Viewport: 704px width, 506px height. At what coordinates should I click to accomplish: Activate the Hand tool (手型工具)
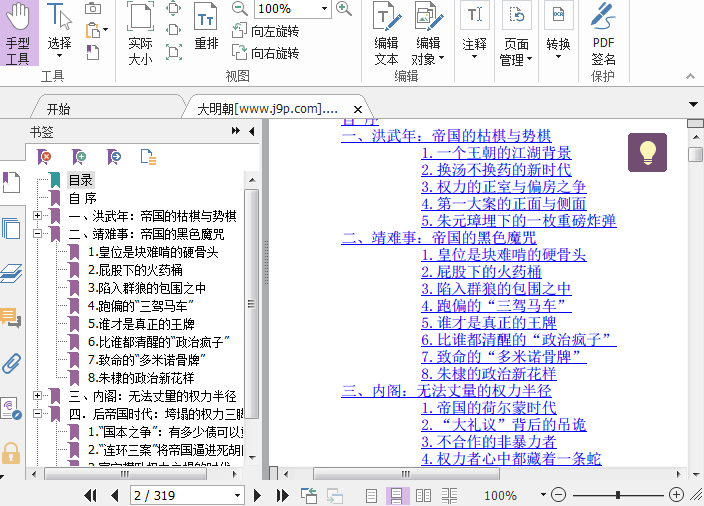click(x=18, y=33)
